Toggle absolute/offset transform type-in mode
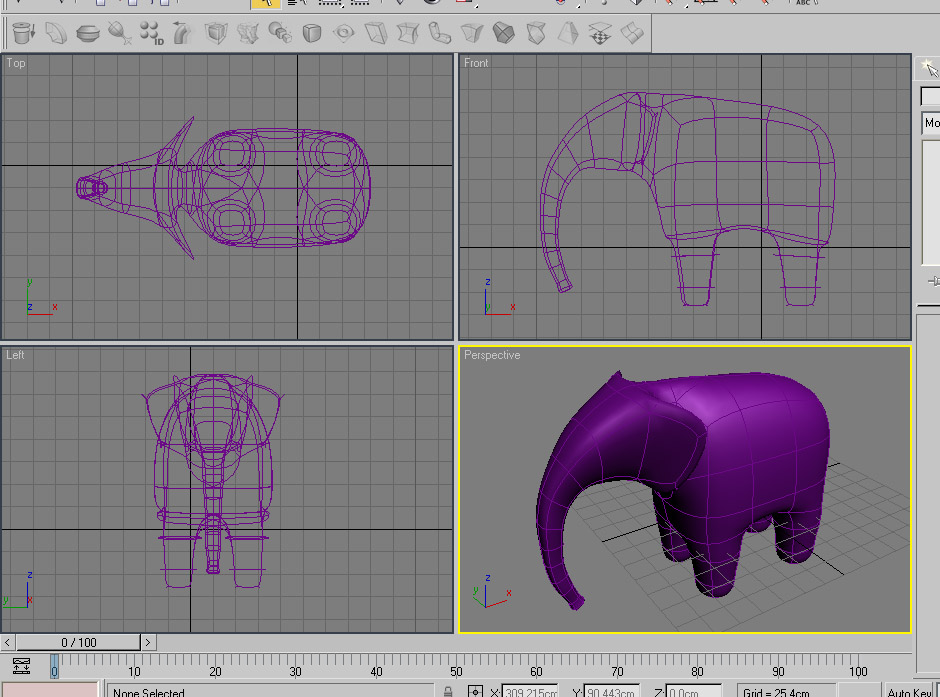This screenshot has width=940, height=697. [475, 691]
